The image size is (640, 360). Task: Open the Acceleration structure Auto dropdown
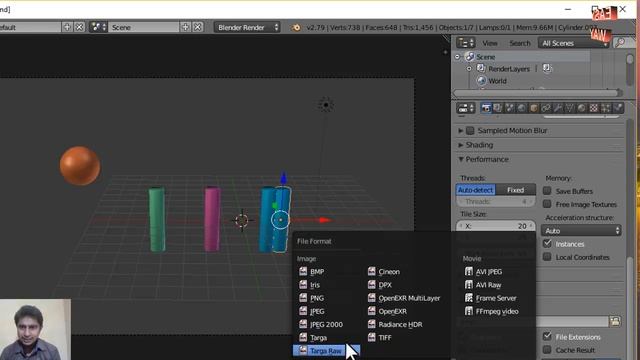[581, 231]
